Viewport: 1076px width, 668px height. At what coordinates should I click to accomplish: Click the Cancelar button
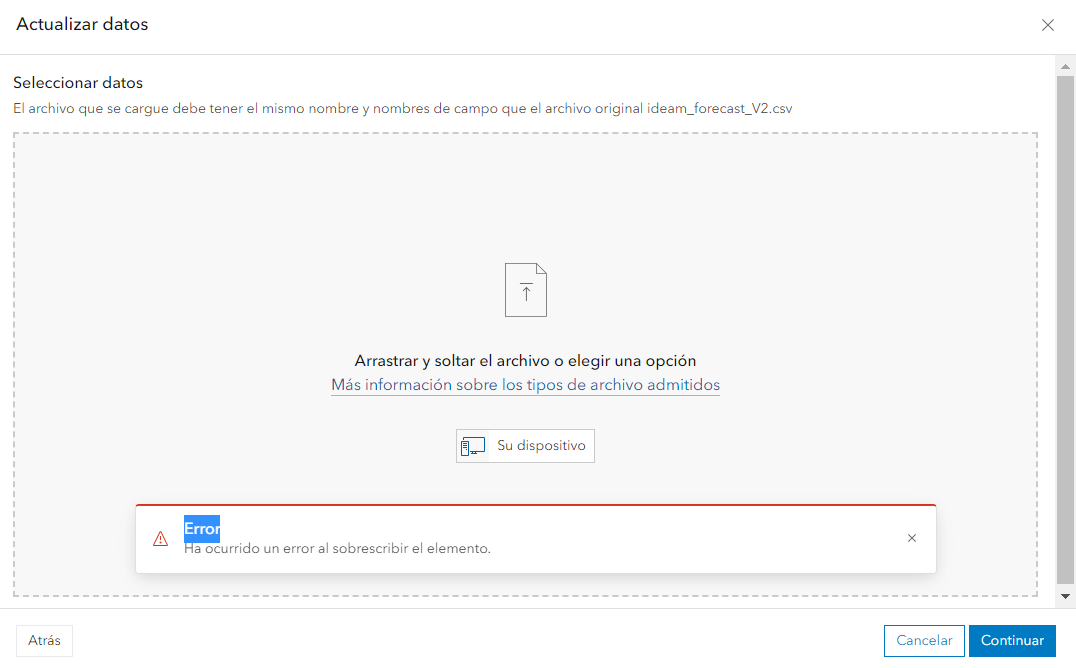point(924,641)
